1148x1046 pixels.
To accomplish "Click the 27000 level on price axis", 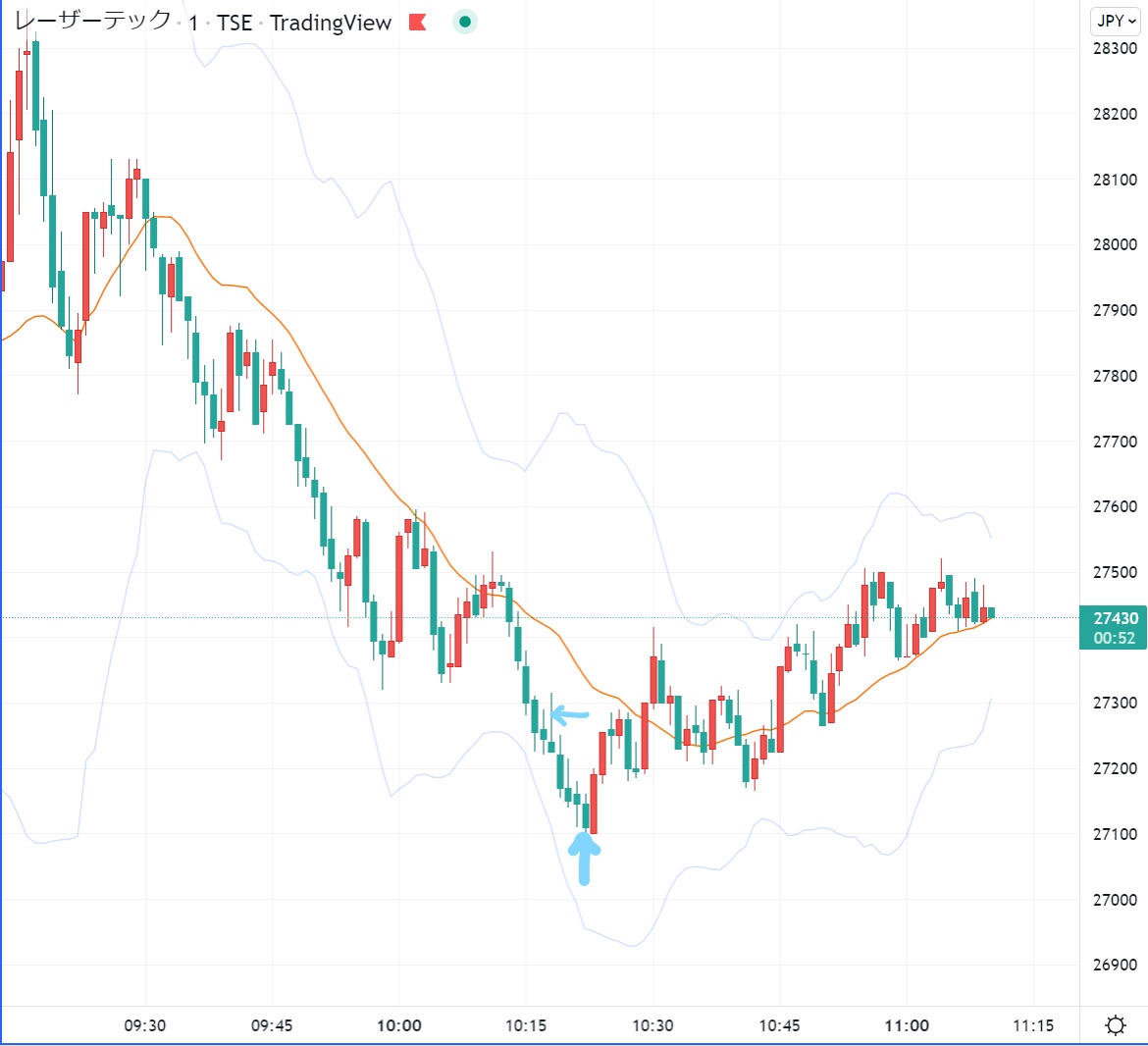I will (1115, 900).
